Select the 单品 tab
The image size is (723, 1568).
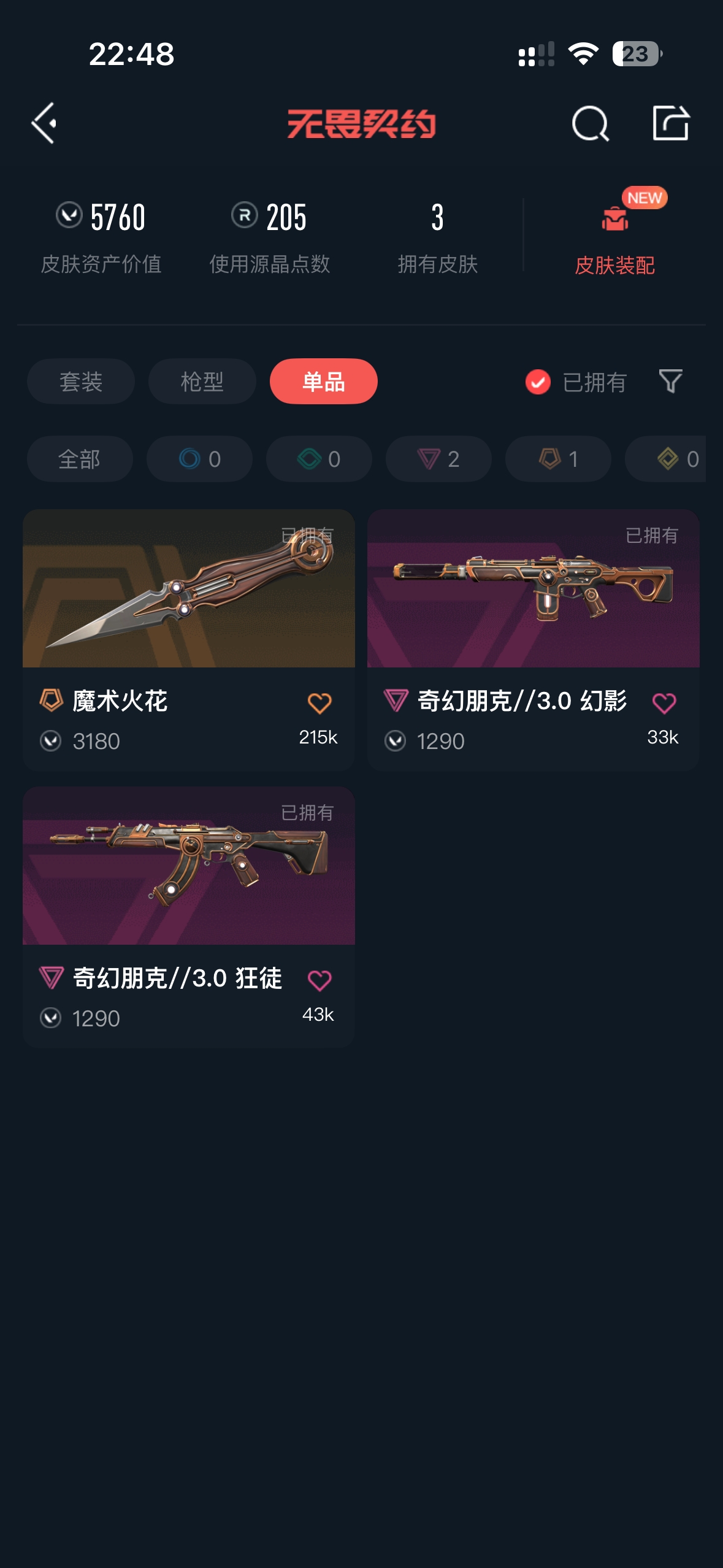(324, 382)
